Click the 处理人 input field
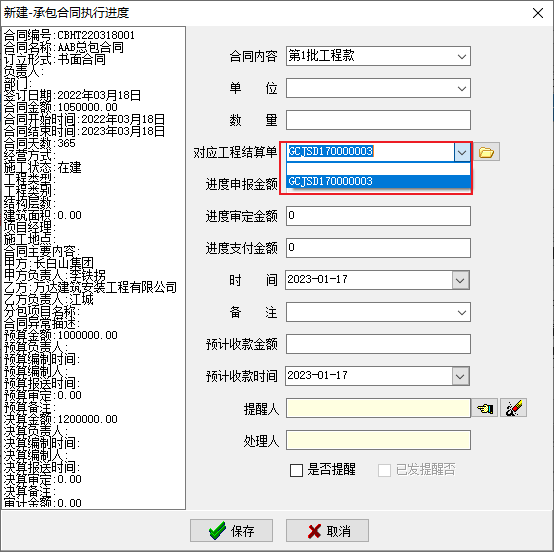 378,440
